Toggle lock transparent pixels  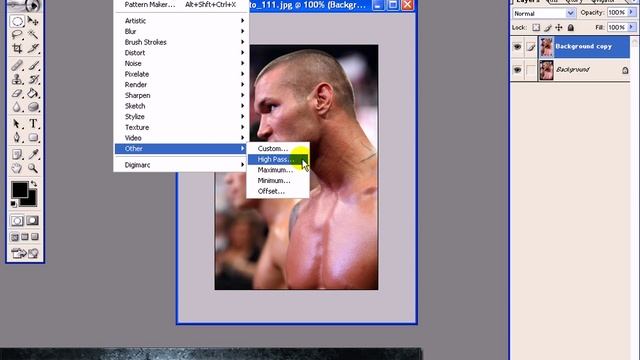[536, 28]
